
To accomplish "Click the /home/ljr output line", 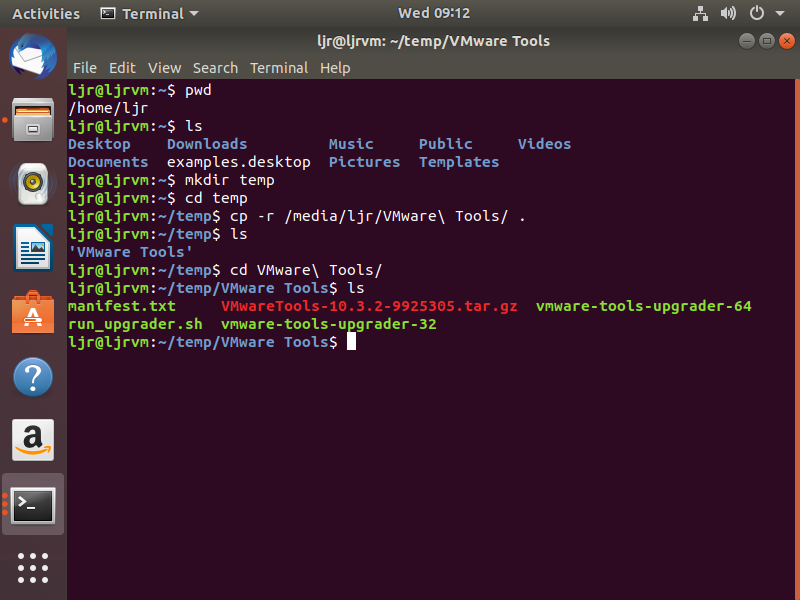I will tap(108, 109).
